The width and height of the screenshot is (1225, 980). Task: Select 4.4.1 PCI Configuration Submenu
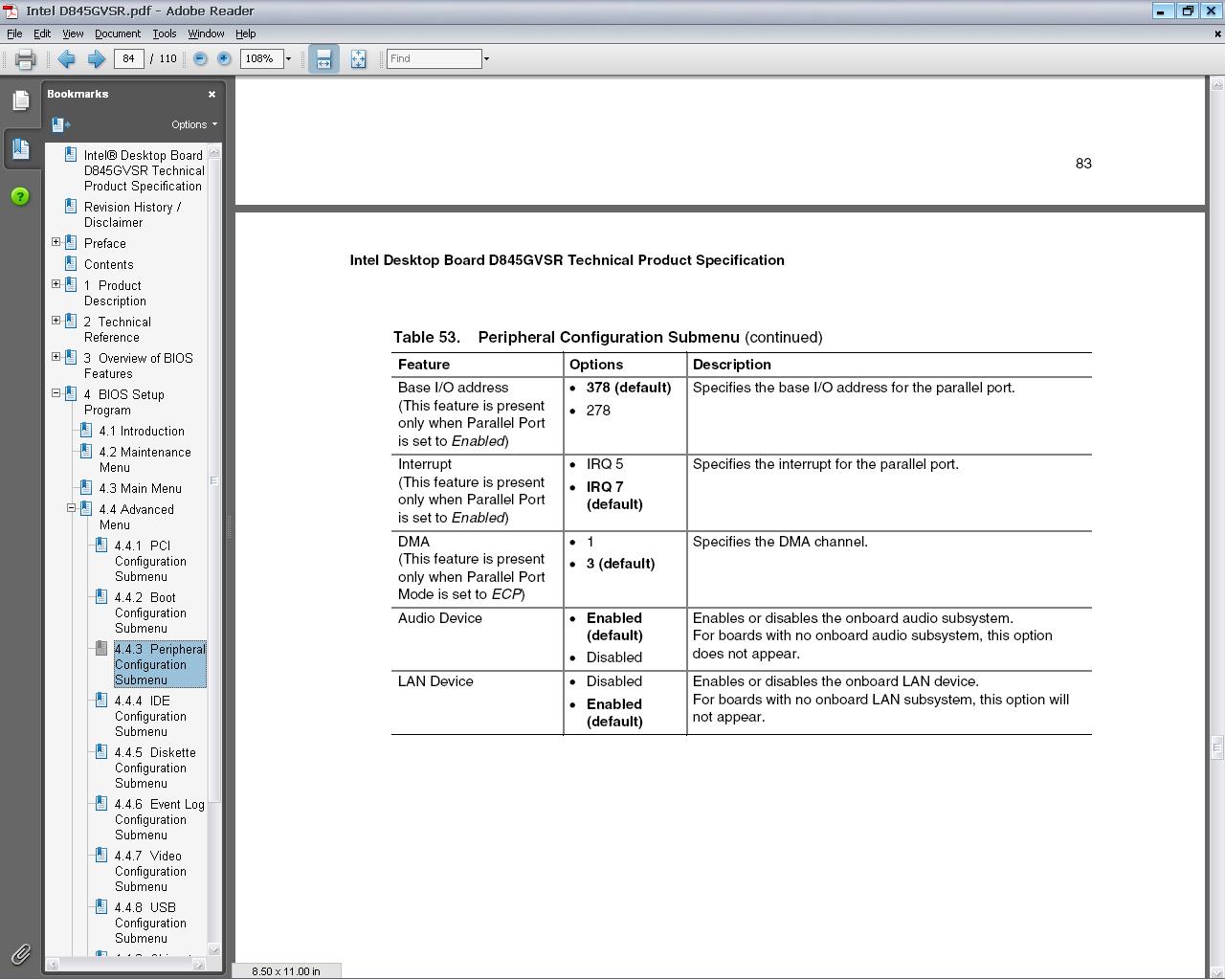150,561
